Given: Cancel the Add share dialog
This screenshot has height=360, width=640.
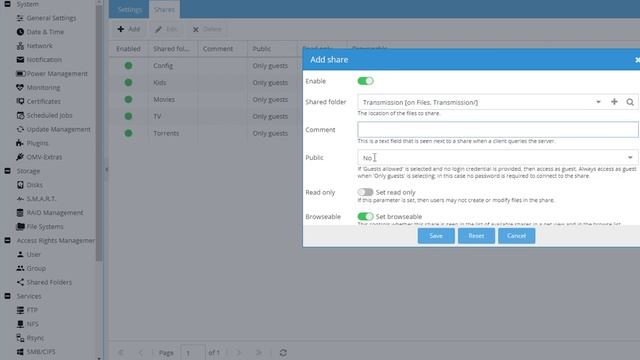Looking at the screenshot, I should pyautogui.click(x=516, y=236).
